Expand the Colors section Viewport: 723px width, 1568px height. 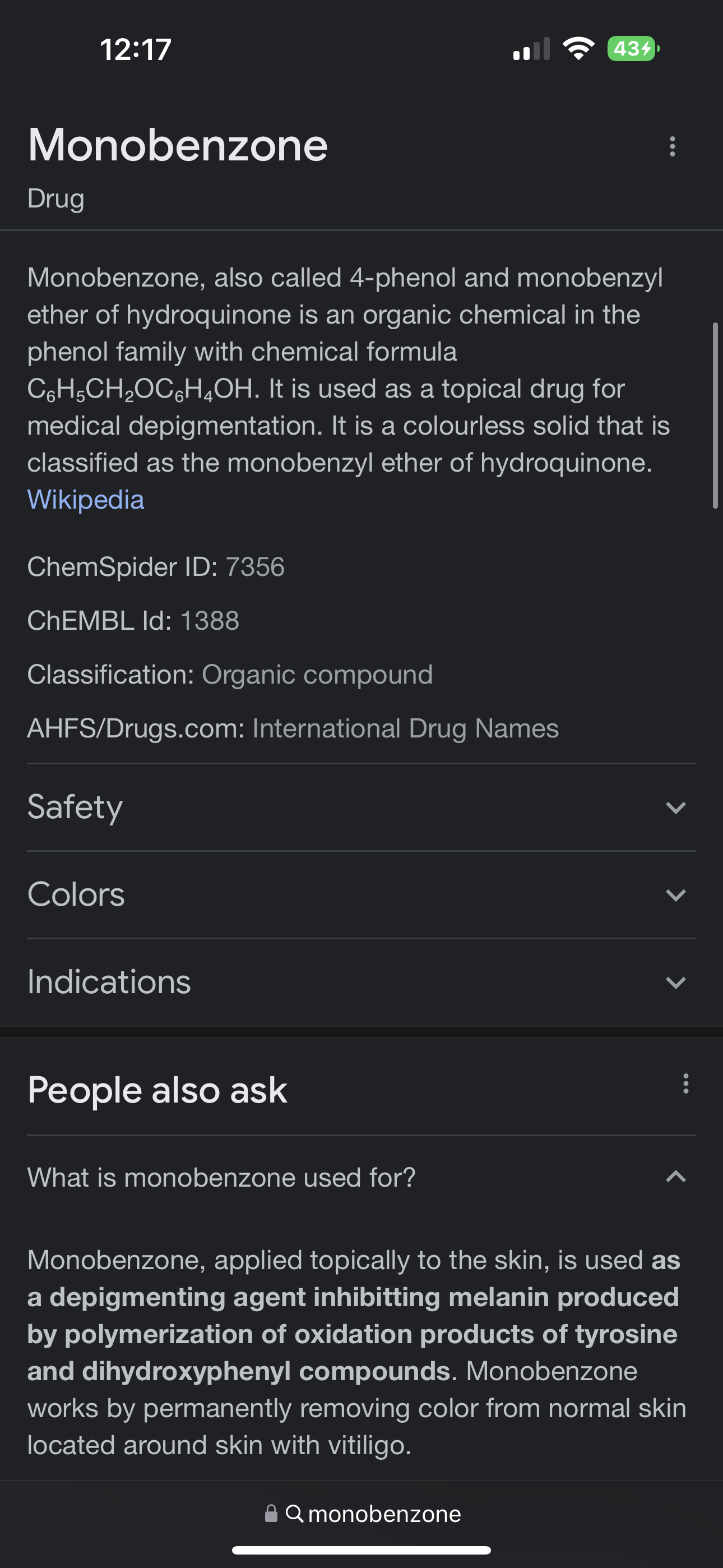(675, 896)
